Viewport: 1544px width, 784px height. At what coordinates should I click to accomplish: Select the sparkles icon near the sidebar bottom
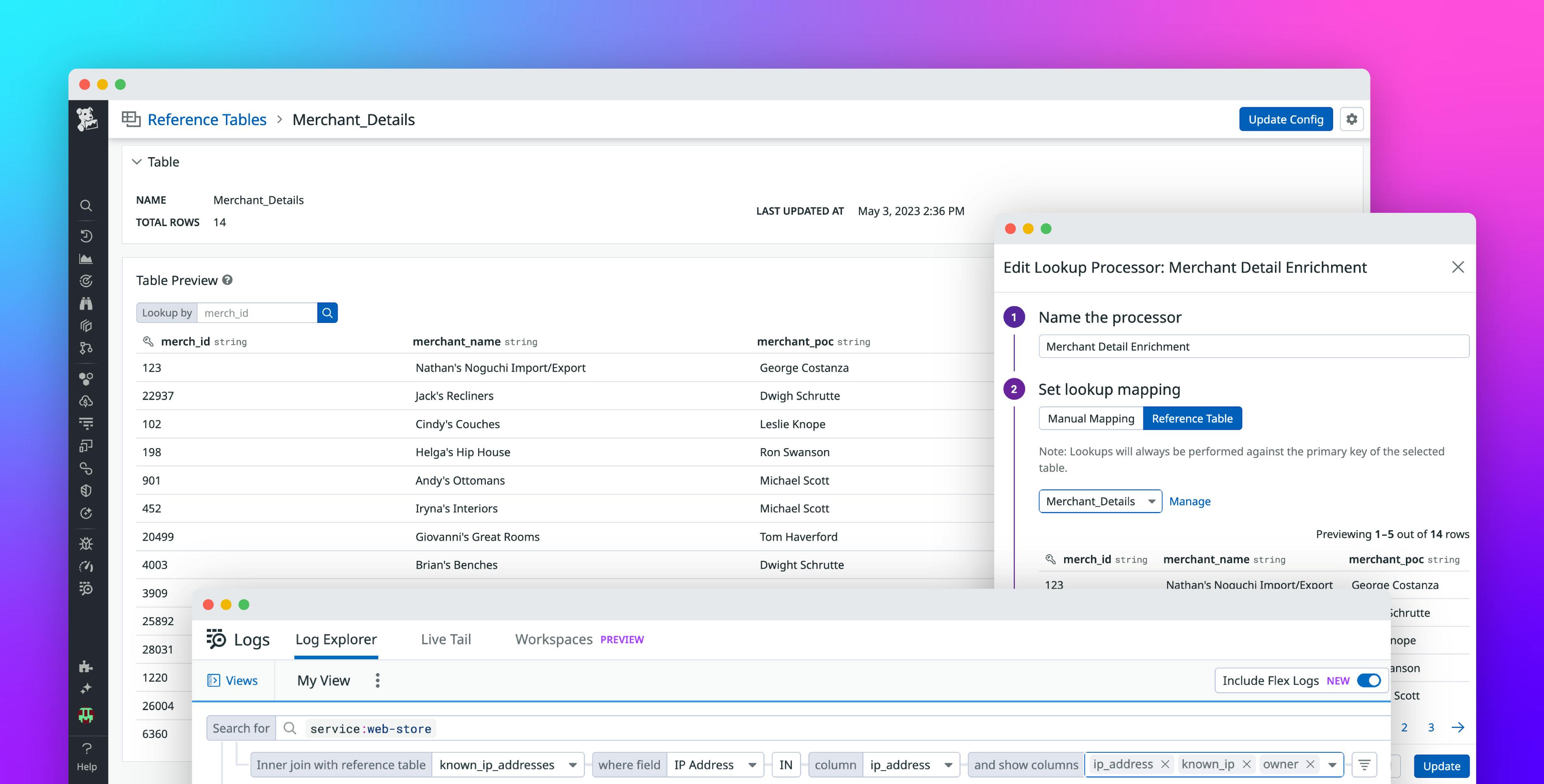point(86,688)
